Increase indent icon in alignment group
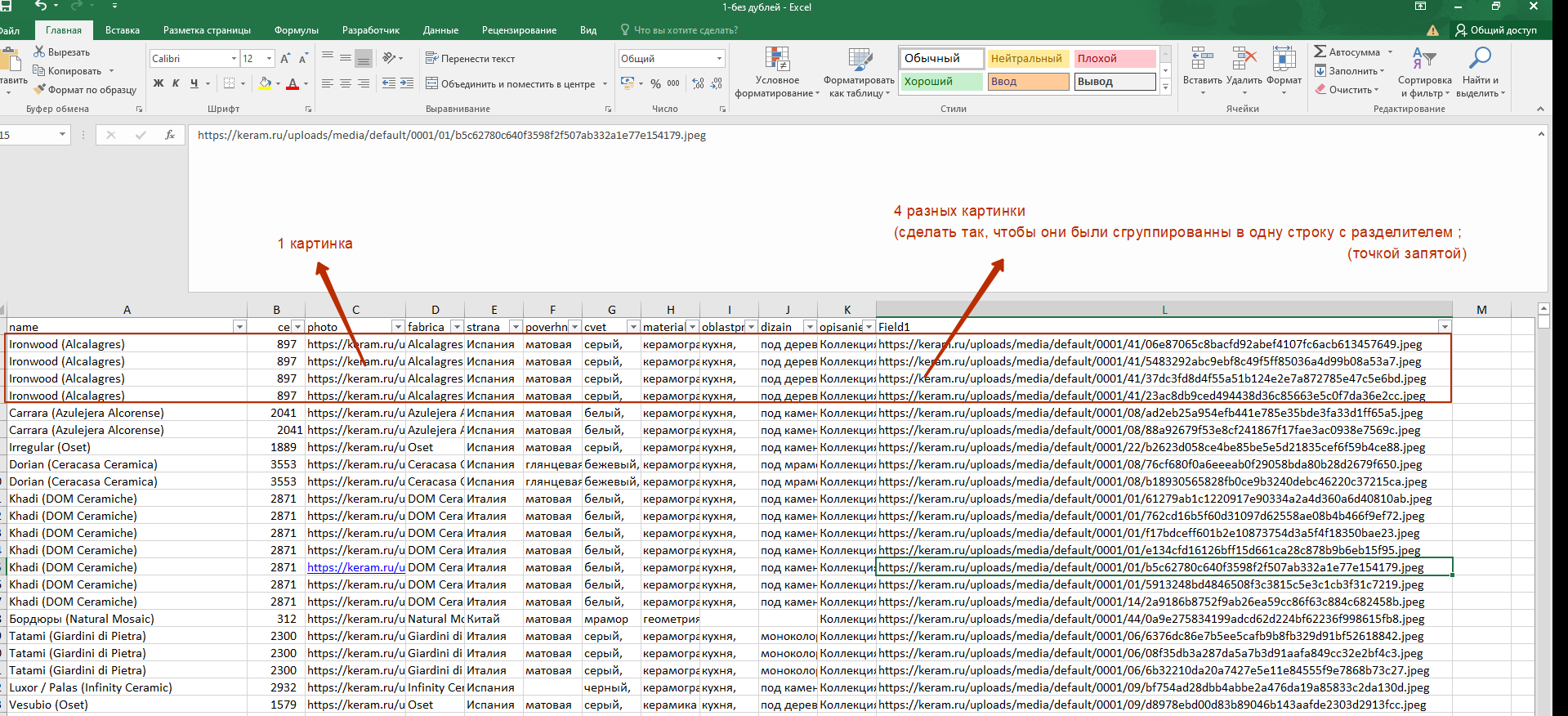Screen dimensions: 1568x716 click(x=408, y=83)
